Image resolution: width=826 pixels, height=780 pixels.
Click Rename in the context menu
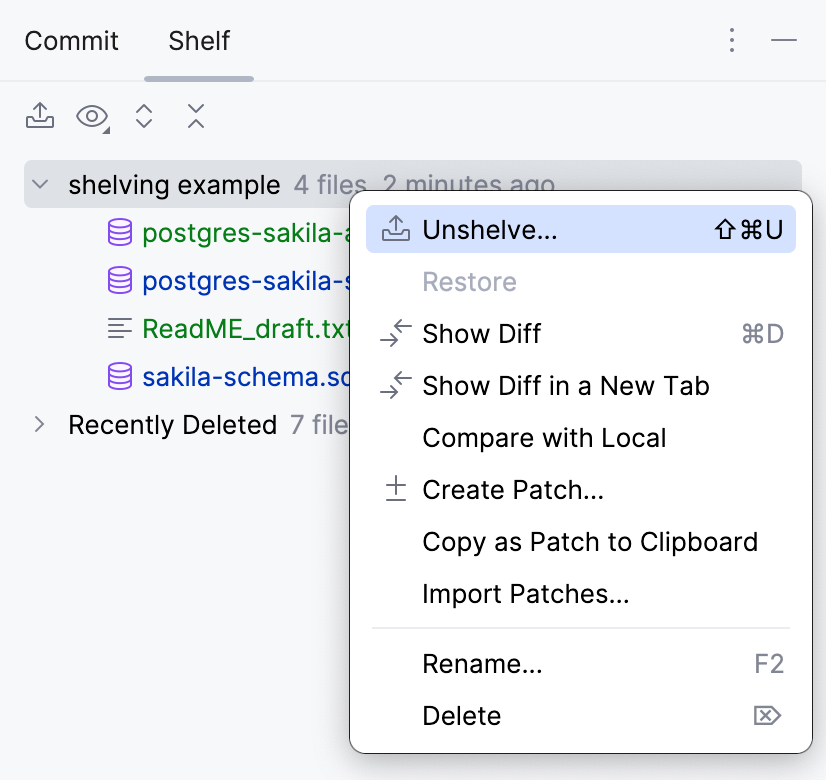click(x=482, y=664)
